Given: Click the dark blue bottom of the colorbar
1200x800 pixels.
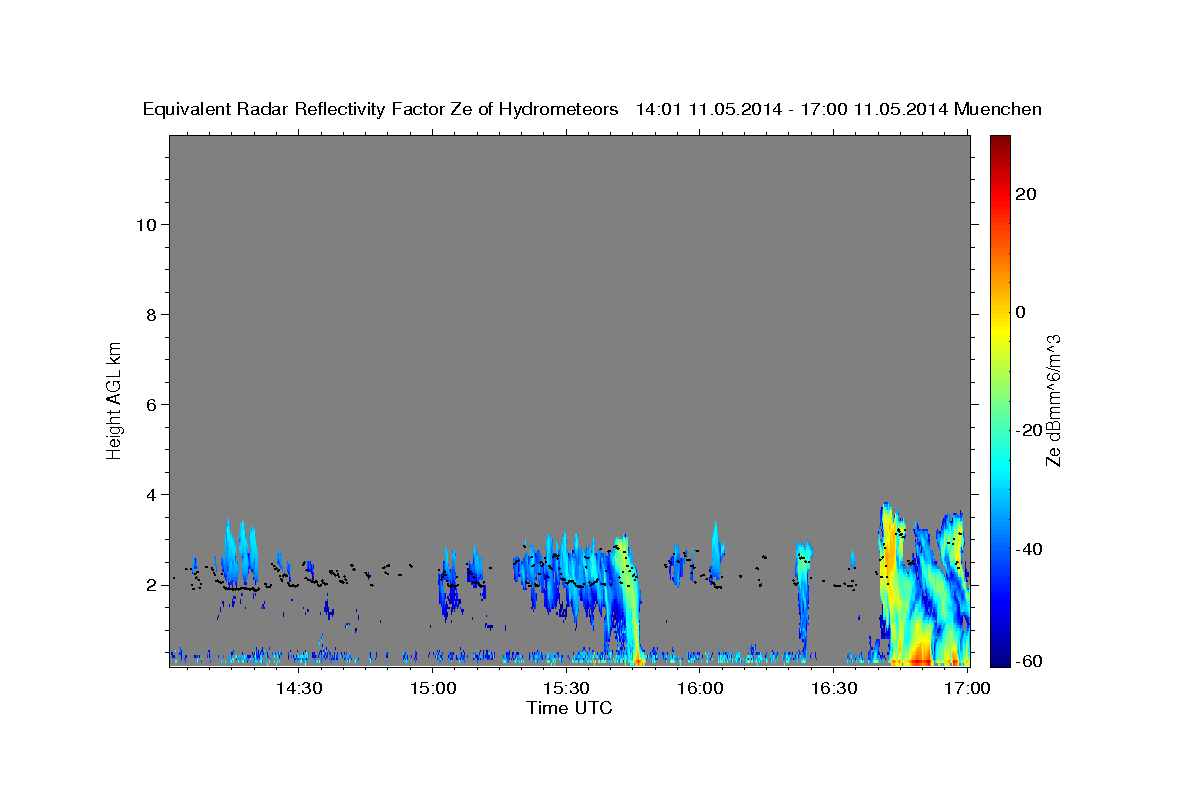Looking at the screenshot, I should pyautogui.click(x=1000, y=655).
